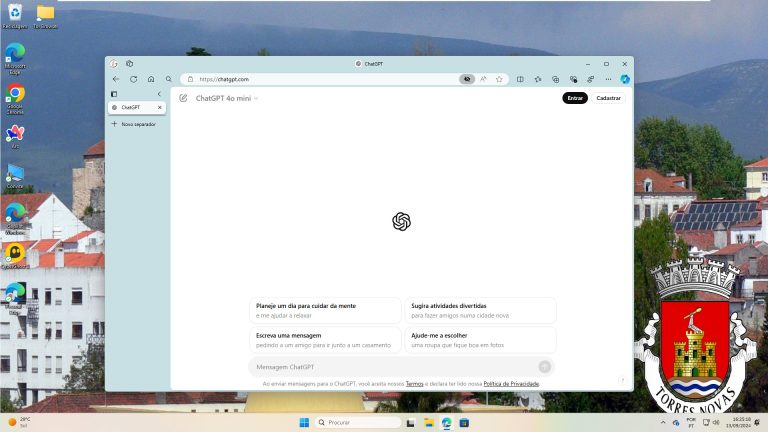Open the Favorites list icon
The width and height of the screenshot is (768, 432).
538,79
